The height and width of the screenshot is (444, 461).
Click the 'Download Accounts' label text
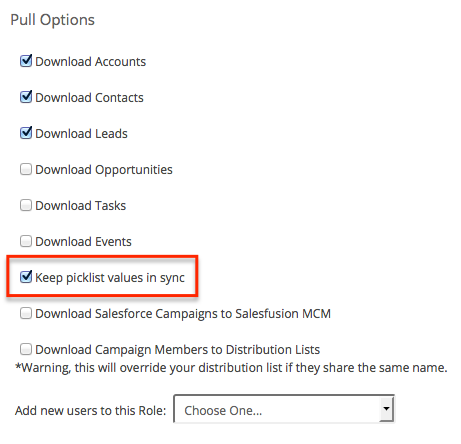[90, 62]
